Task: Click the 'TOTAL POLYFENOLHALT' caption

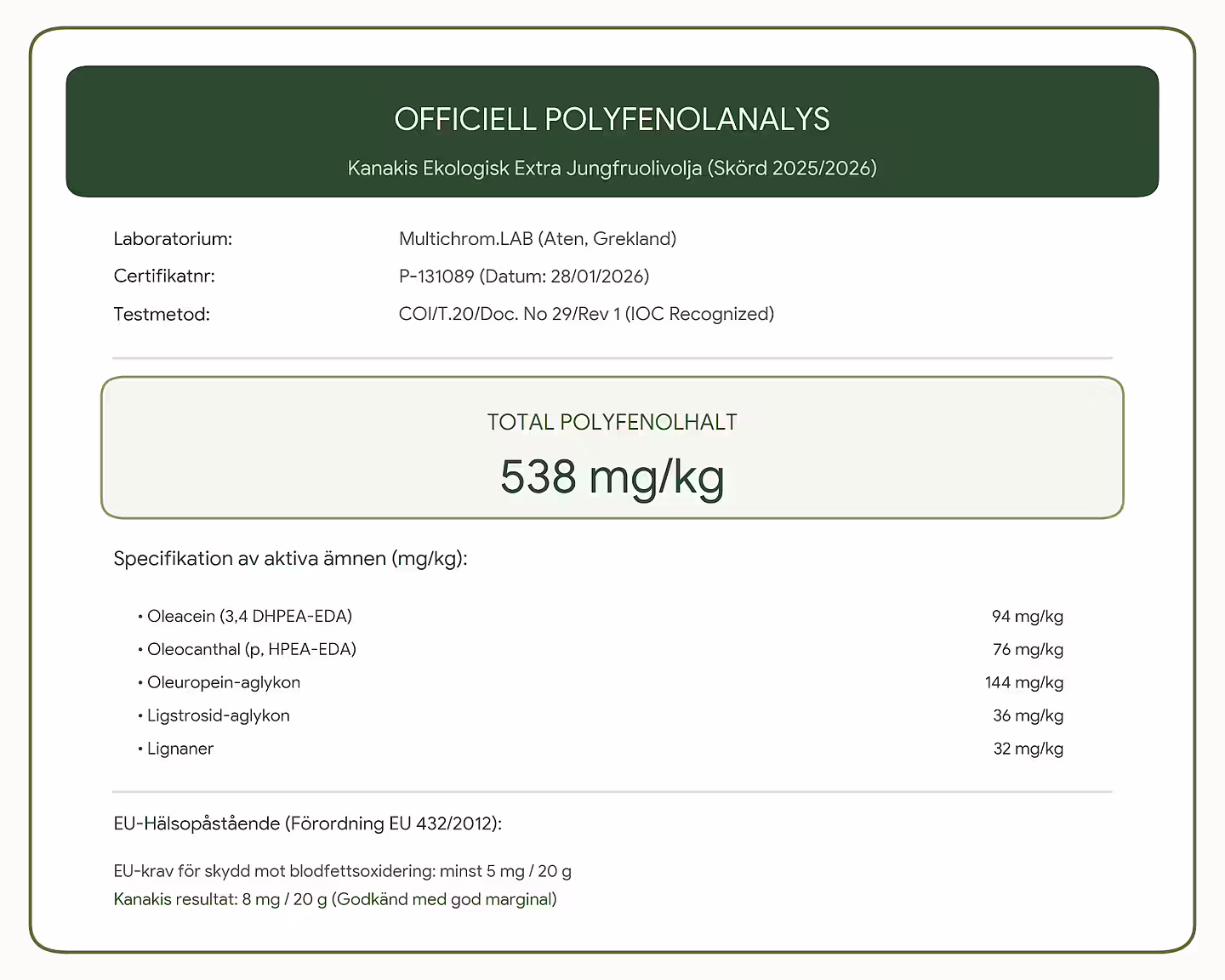Action: (x=612, y=422)
